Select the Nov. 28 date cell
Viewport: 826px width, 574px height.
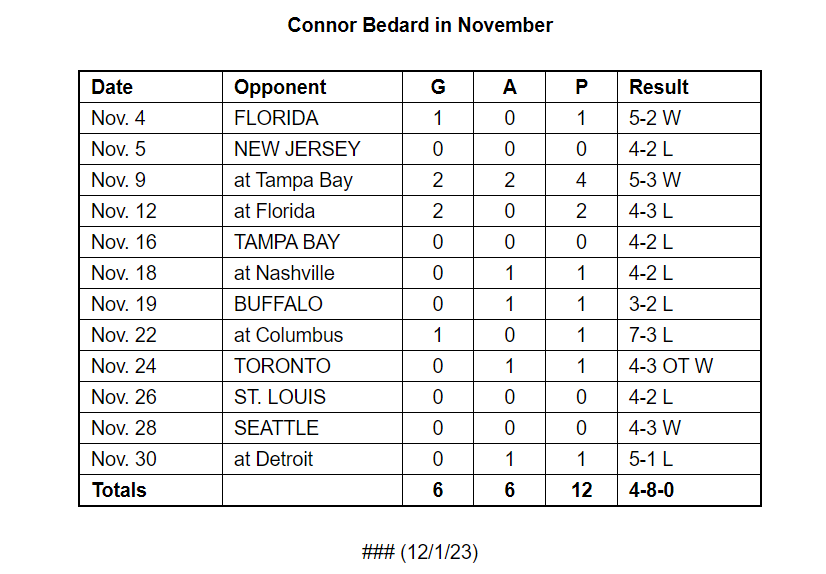151,428
